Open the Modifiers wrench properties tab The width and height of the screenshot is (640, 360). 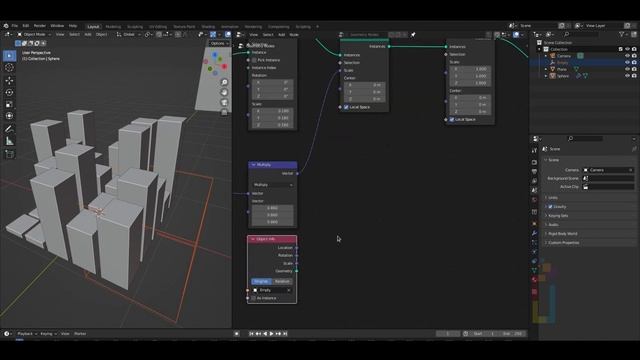534,233
